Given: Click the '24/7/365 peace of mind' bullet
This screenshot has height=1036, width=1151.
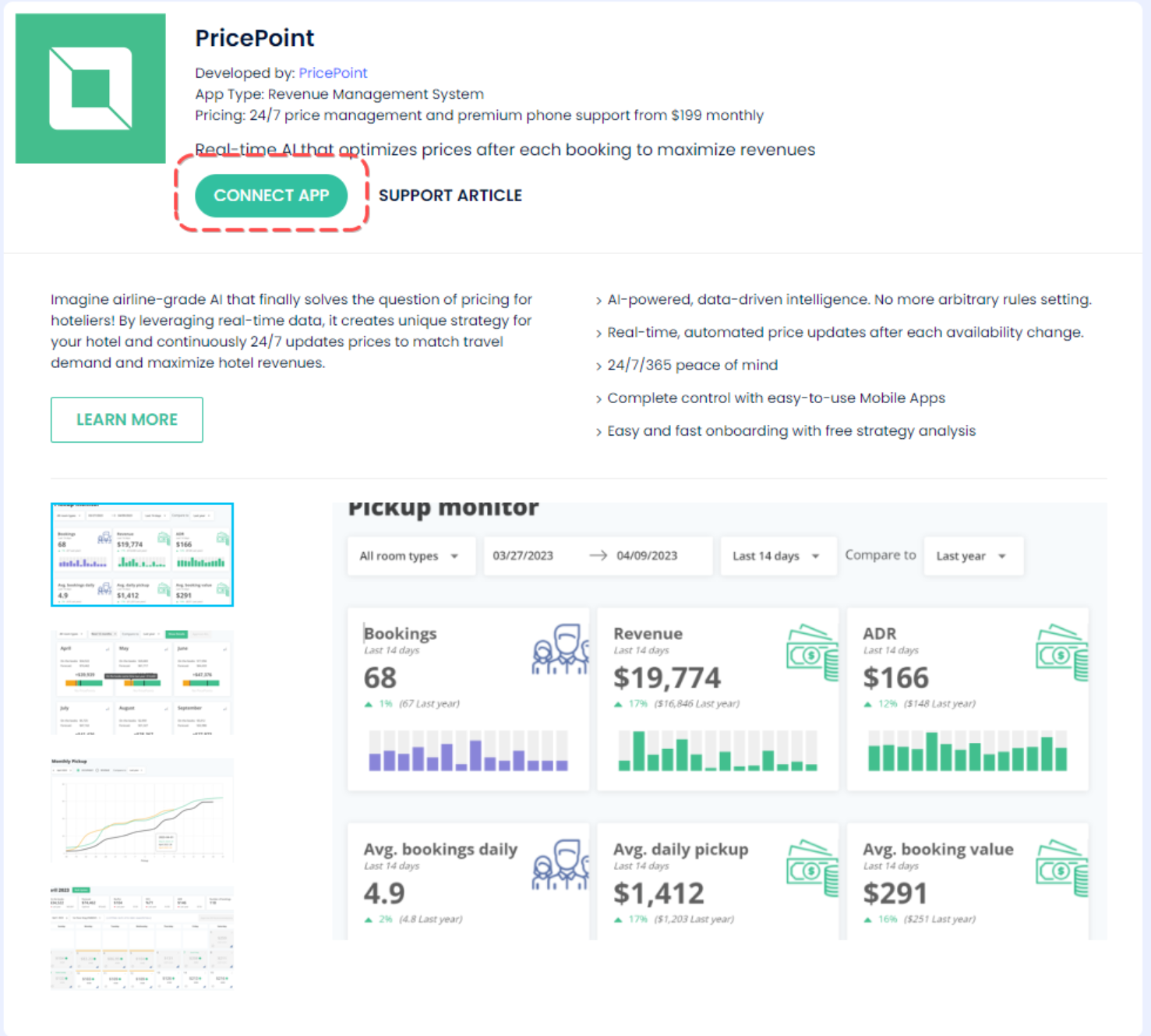Looking at the screenshot, I should tap(692, 365).
